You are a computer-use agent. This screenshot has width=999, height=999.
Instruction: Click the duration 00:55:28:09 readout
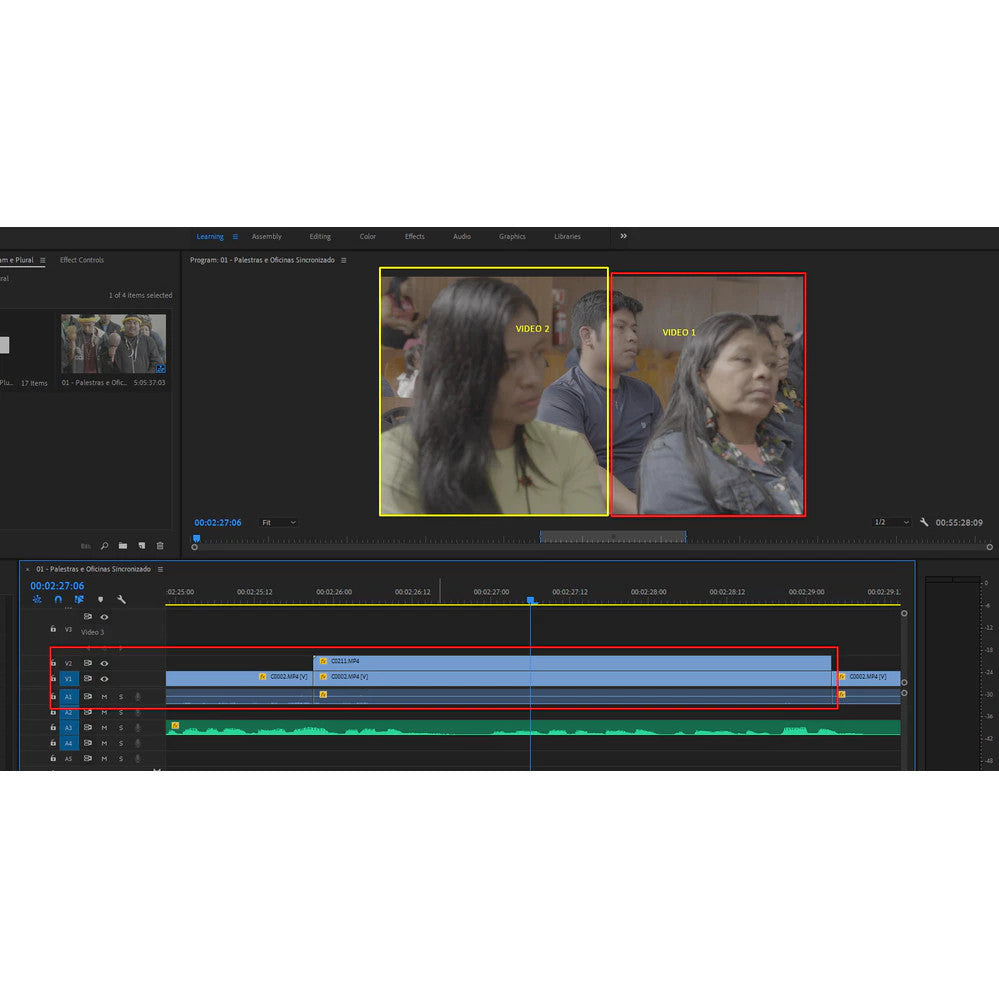959,522
